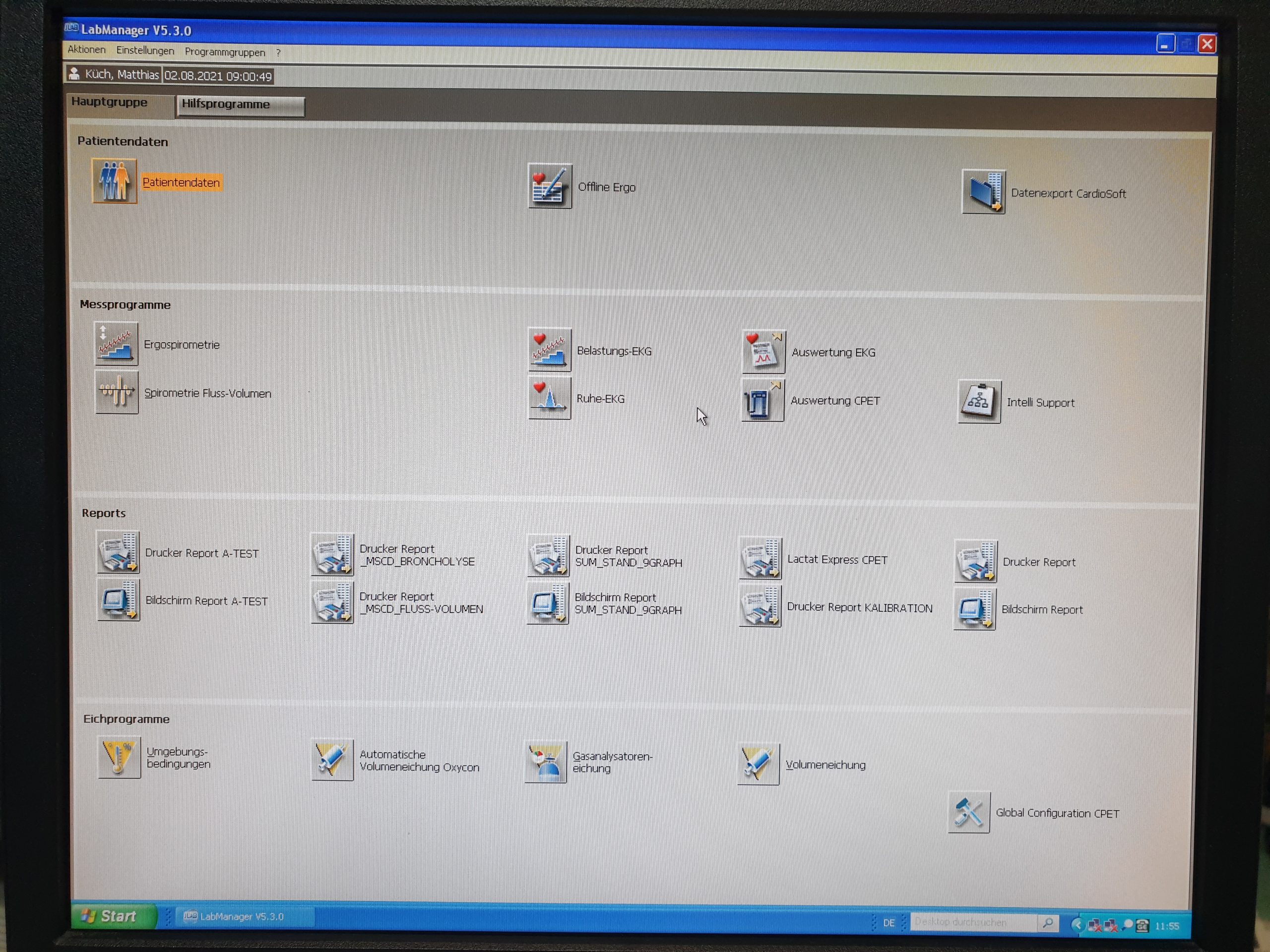Screen dimensions: 1270x952
Task: Open Umgebungsbedingungen icon
Action: tap(119, 757)
